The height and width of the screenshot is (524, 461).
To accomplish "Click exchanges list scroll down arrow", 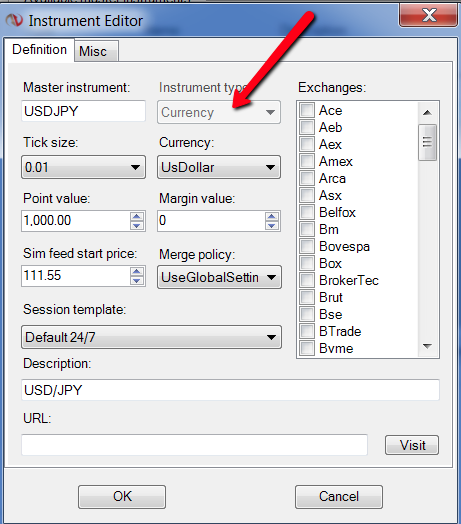I will tap(427, 346).
